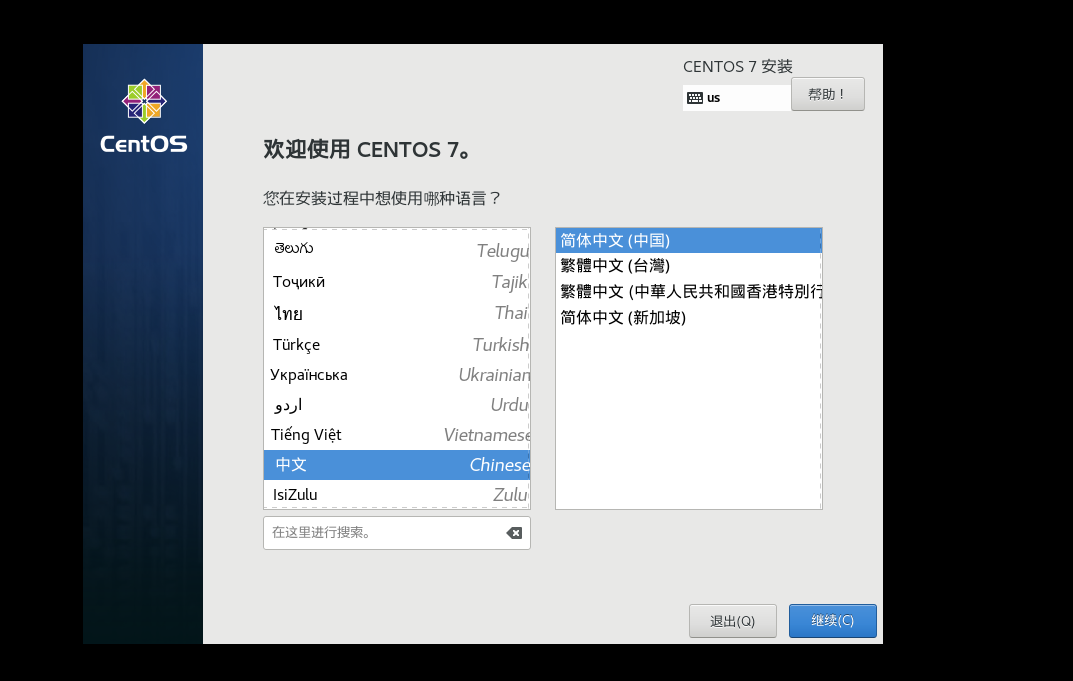Viewport: 1073px width, 681px height.
Task: Select Telugu in the language list
Action: (x=397, y=250)
